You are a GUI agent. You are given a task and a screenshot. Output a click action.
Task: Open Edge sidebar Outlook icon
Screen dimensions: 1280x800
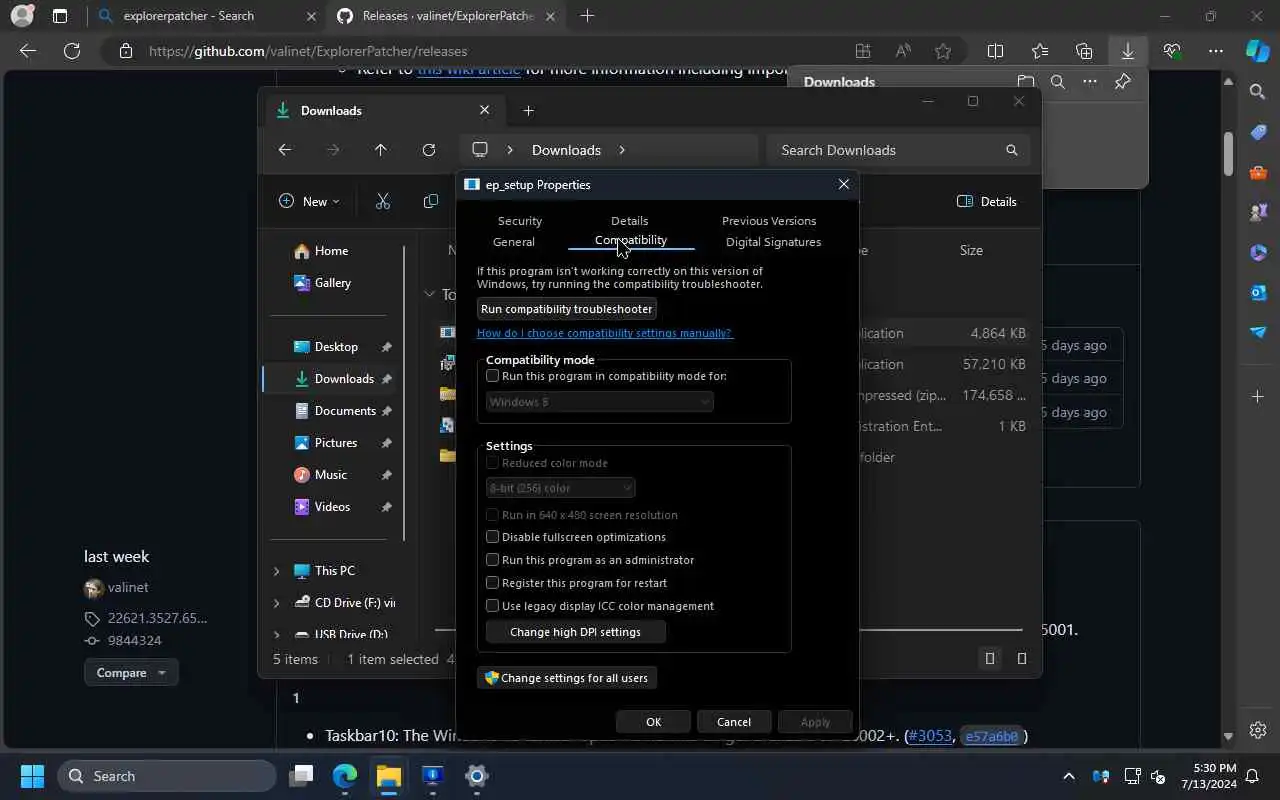tap(1258, 292)
